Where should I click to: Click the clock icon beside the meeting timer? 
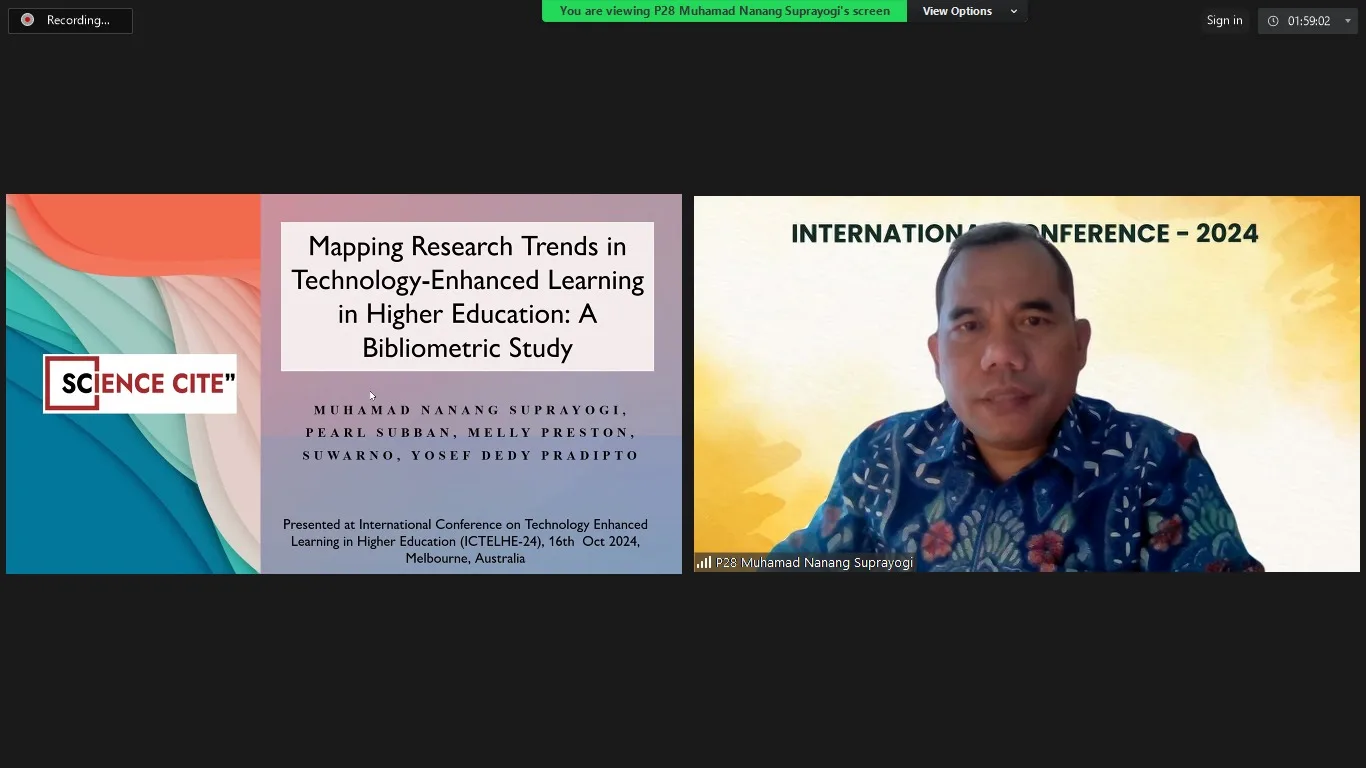click(1273, 21)
